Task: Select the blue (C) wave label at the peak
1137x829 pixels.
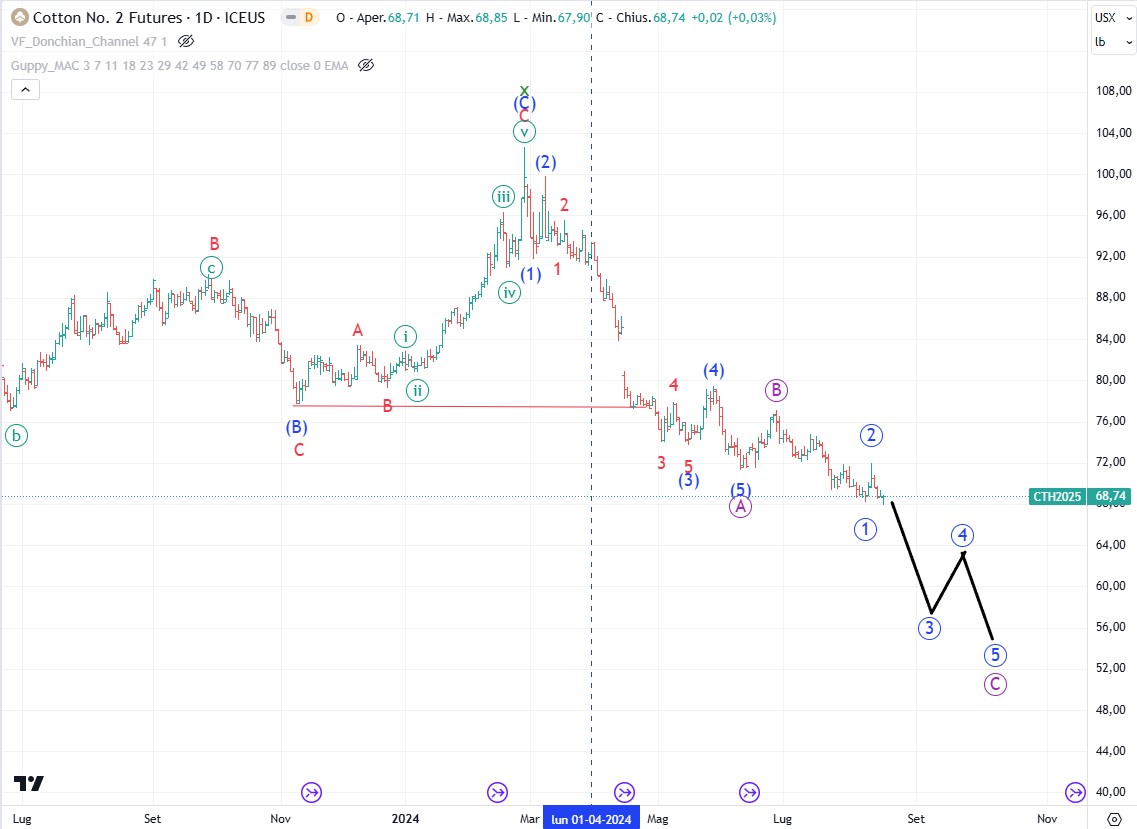Action: tap(524, 103)
